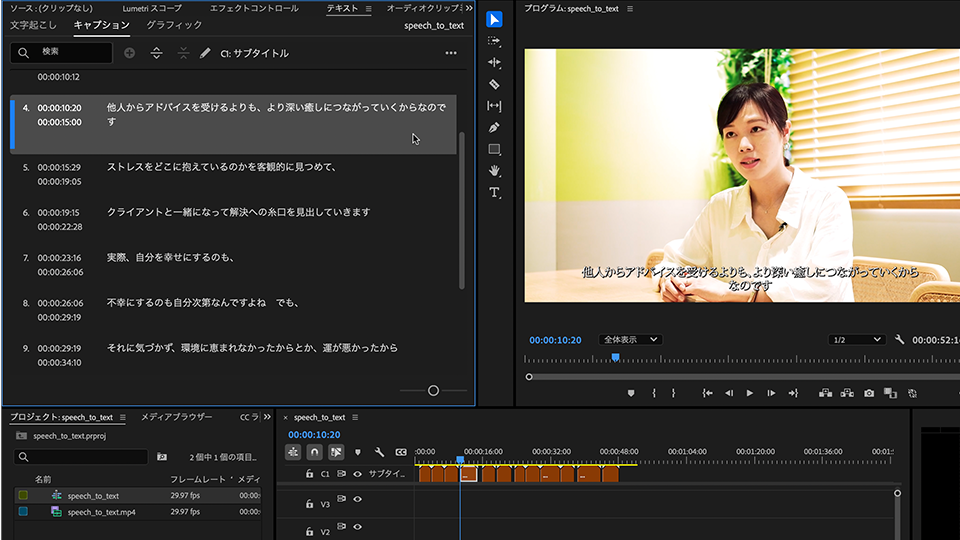Export a frame with camera icon

click(x=869, y=393)
